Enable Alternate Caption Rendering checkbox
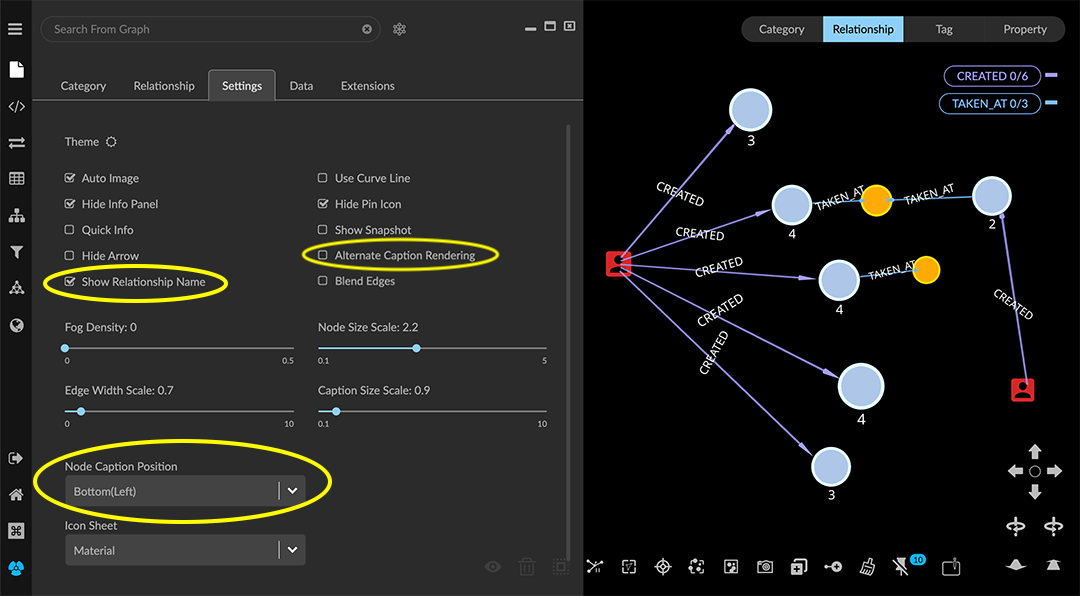 coord(323,256)
